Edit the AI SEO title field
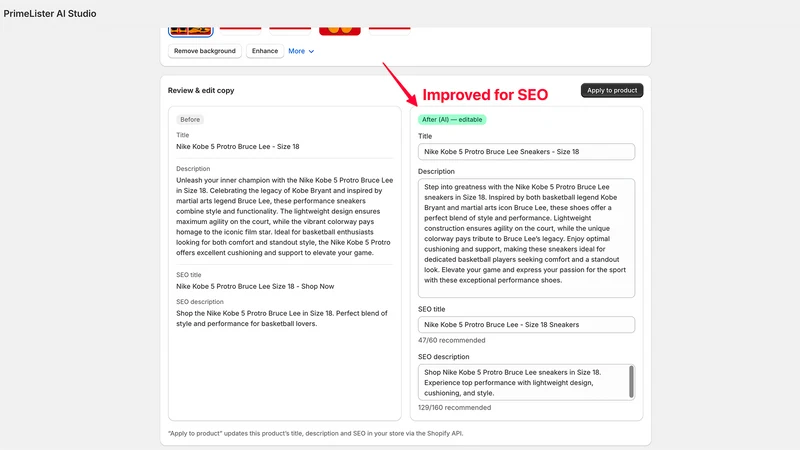Screen dimensions: 800x450 tap(526, 324)
